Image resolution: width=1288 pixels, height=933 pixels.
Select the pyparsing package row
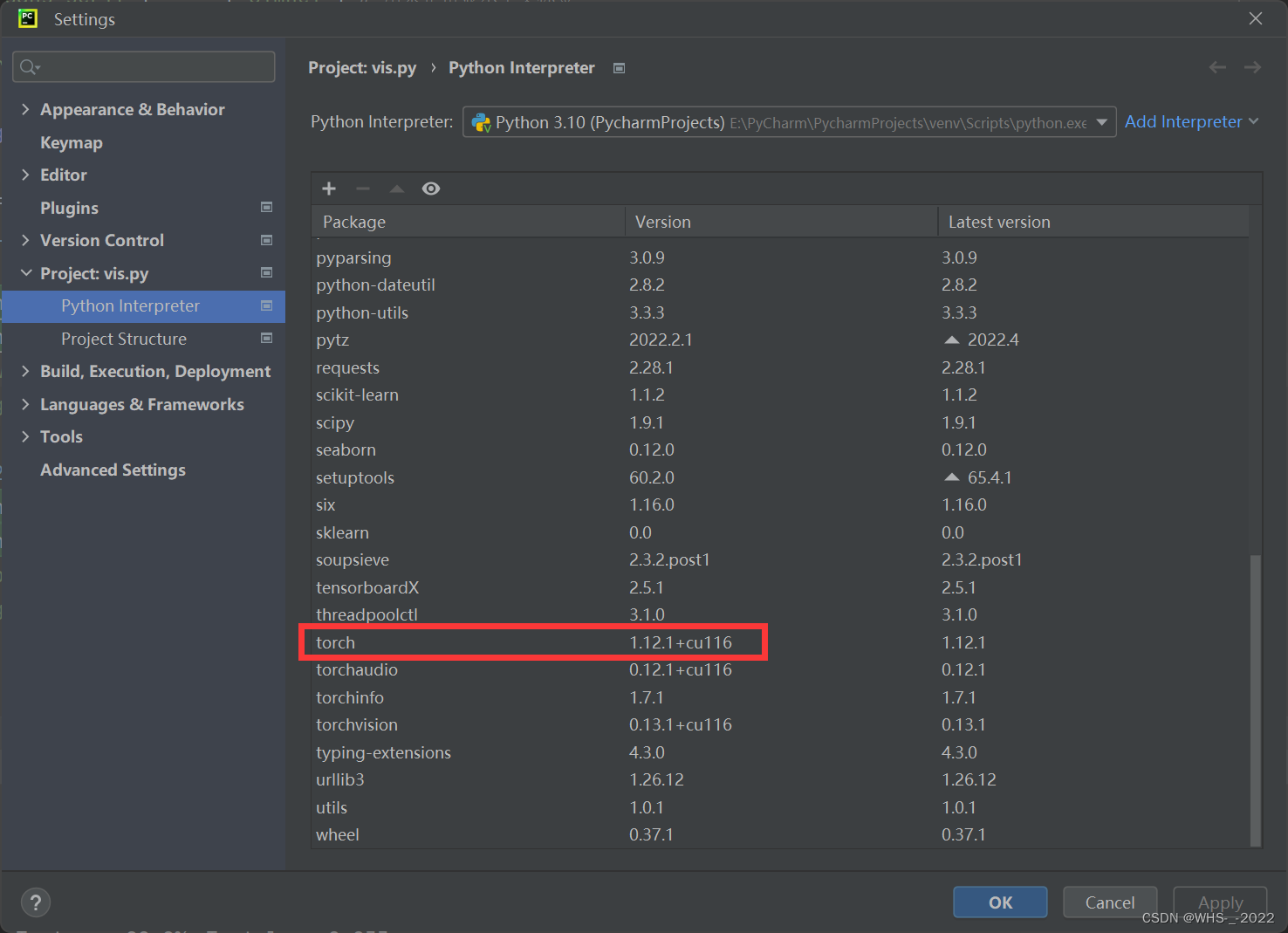click(x=781, y=257)
